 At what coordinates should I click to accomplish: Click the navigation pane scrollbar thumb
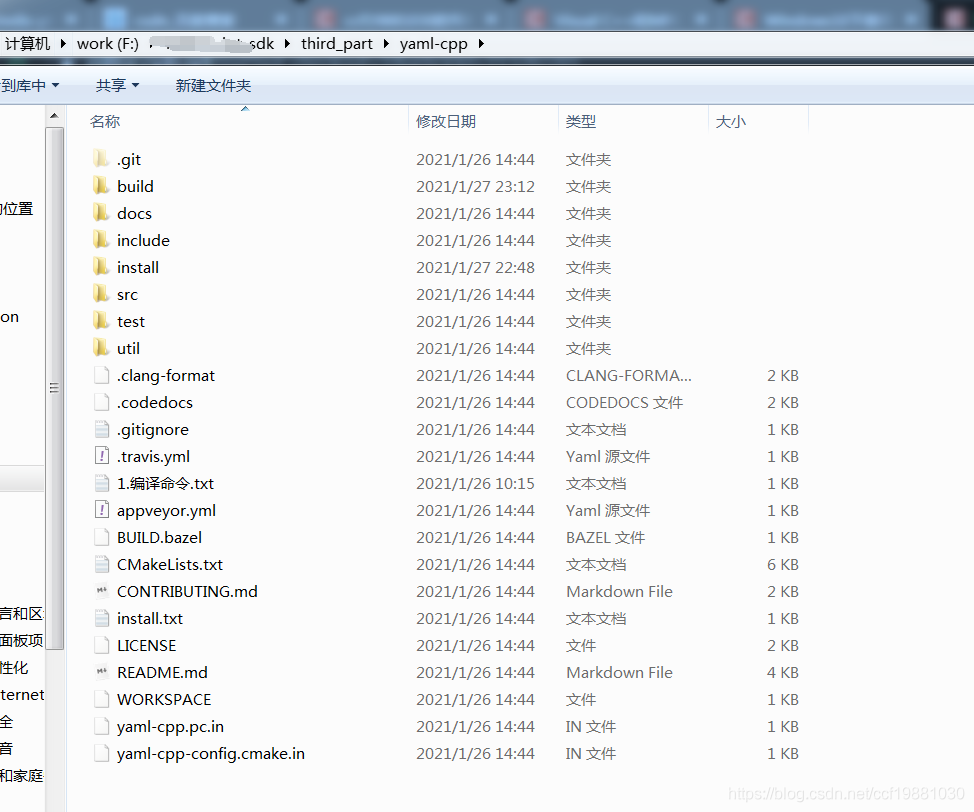[x=55, y=388]
